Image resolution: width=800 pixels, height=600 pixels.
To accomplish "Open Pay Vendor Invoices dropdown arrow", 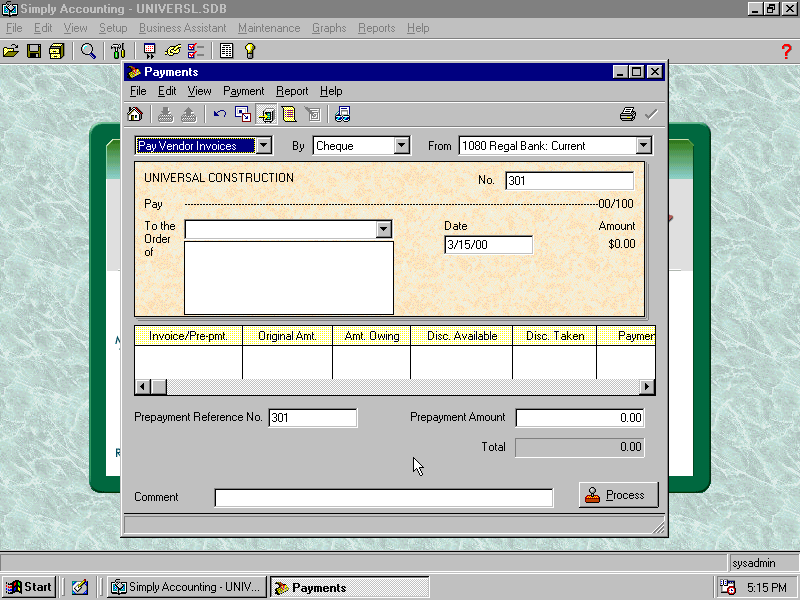I will [263, 145].
